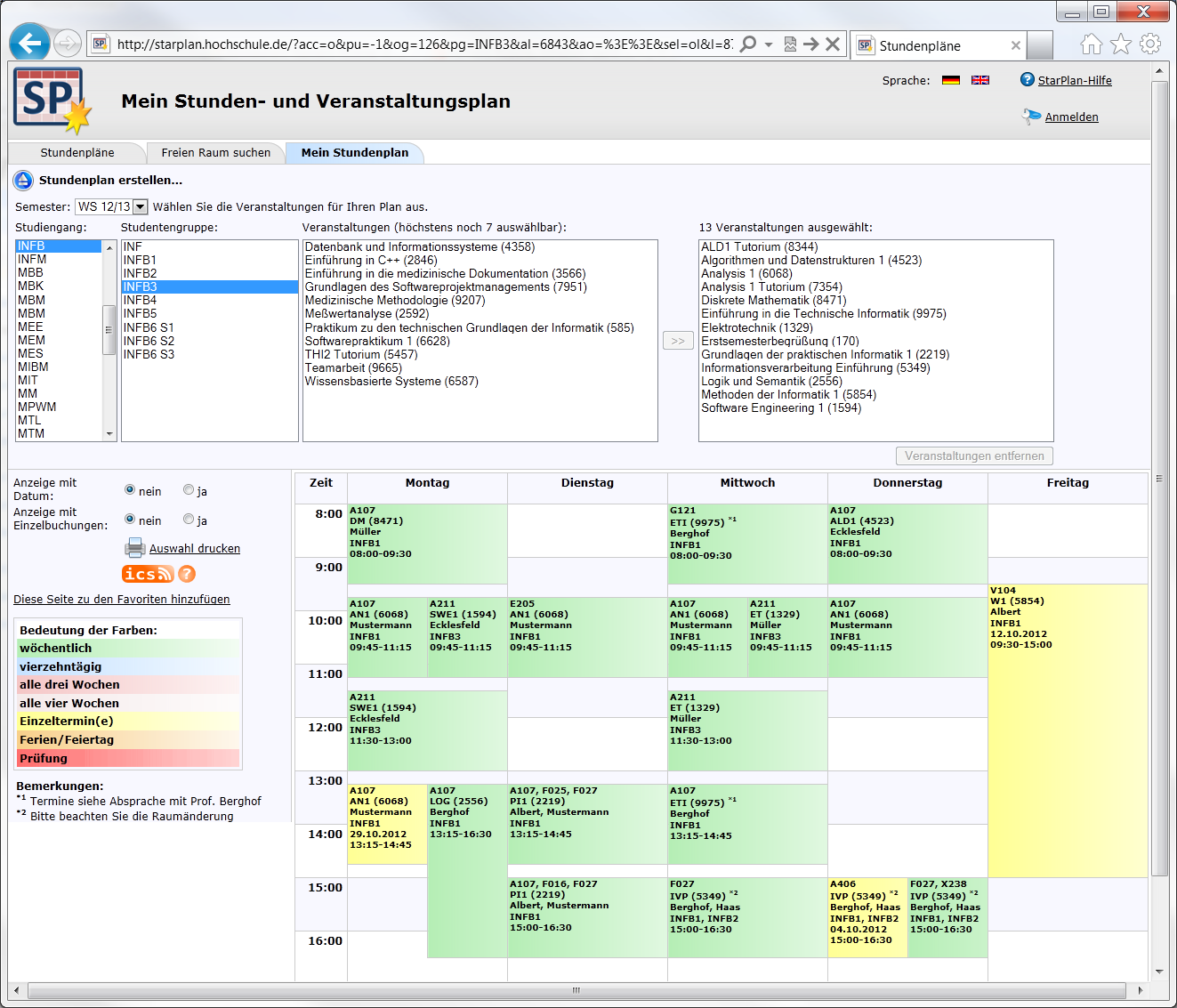Select 'Logik und Semantik (2556)' in selected list

click(x=876, y=381)
